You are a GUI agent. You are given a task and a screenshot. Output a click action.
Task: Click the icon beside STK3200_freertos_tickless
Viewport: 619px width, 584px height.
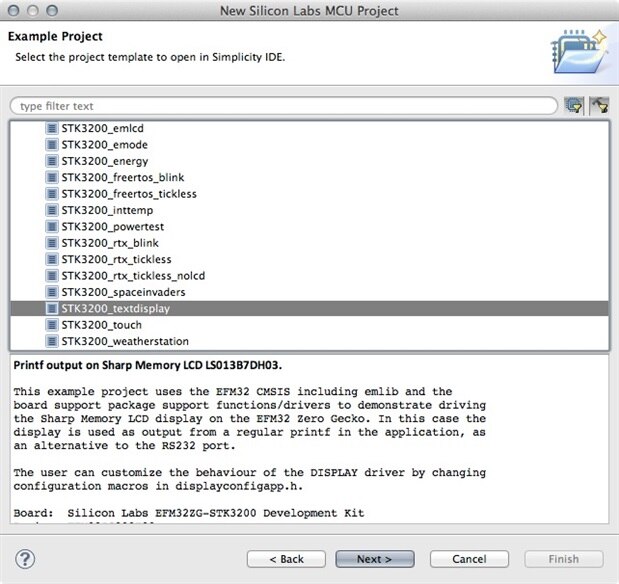point(51,194)
